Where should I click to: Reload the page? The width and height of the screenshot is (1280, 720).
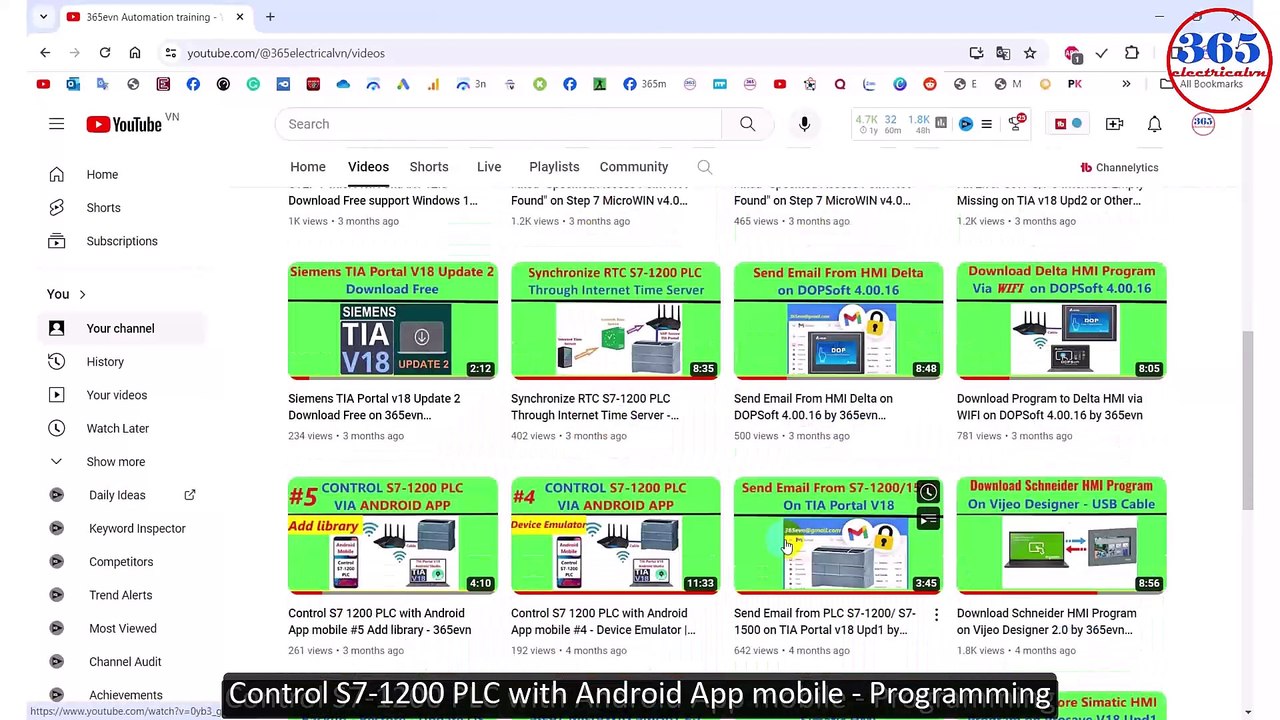[105, 53]
